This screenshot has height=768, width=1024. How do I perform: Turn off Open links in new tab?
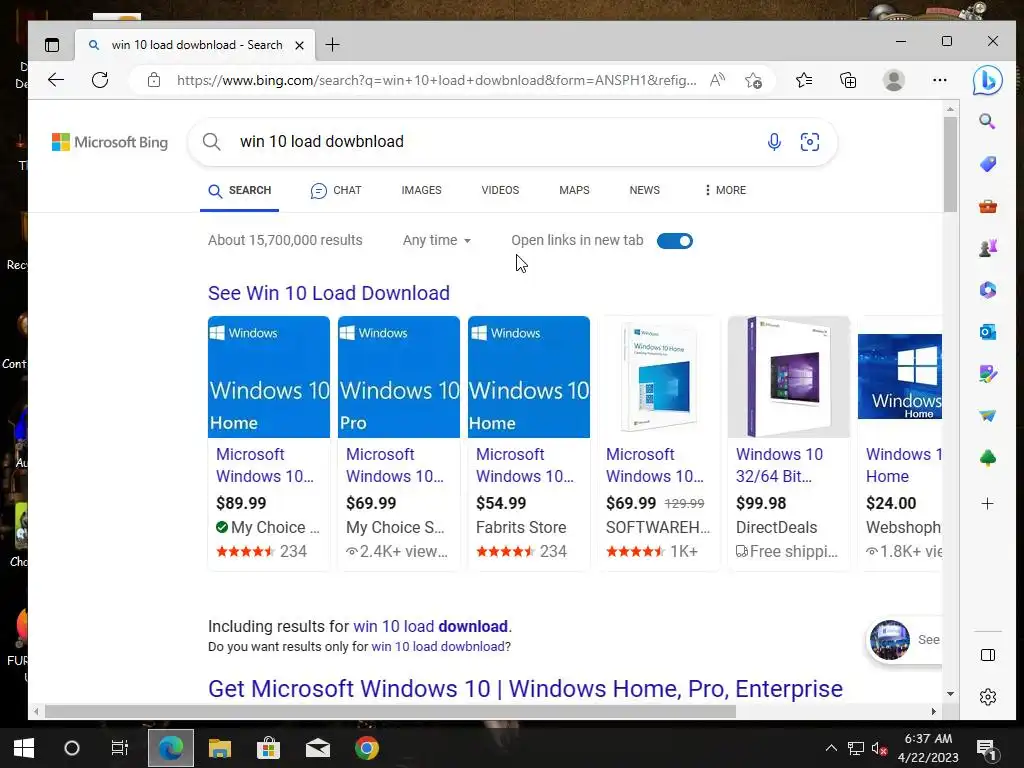(x=675, y=241)
